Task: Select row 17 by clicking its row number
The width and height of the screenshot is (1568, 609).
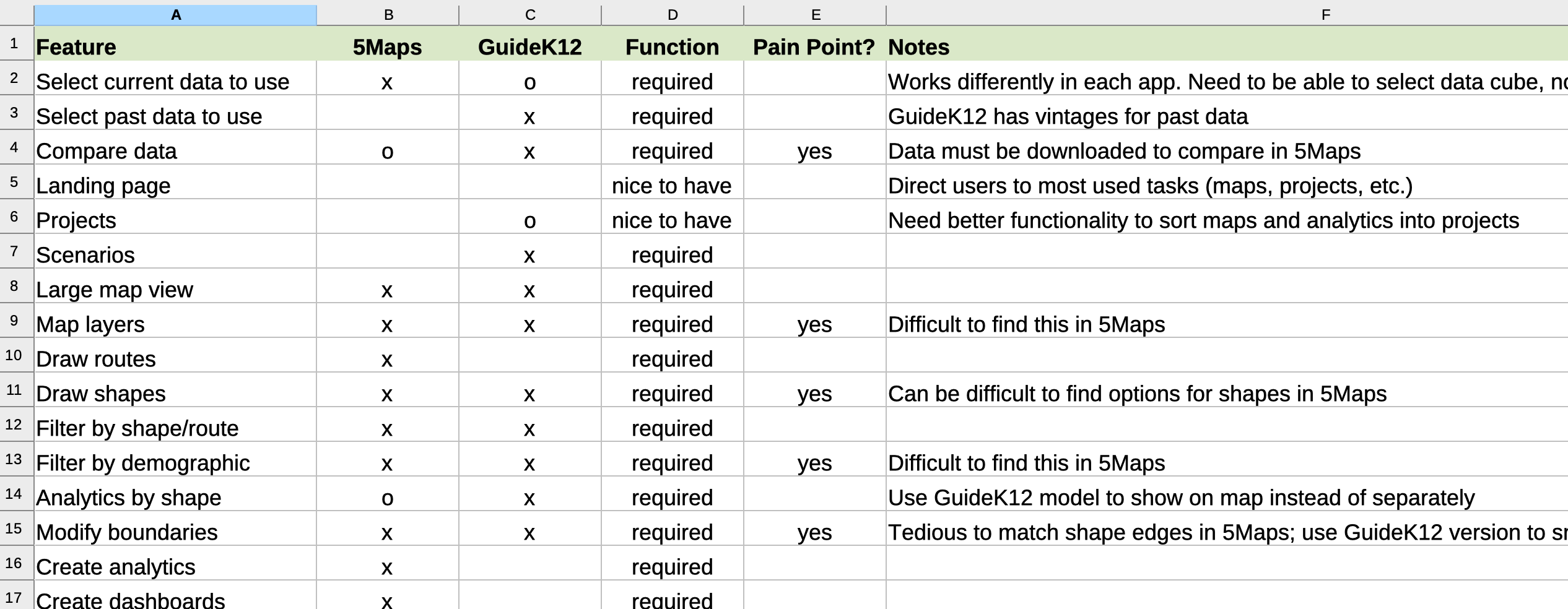Action: click(x=15, y=598)
